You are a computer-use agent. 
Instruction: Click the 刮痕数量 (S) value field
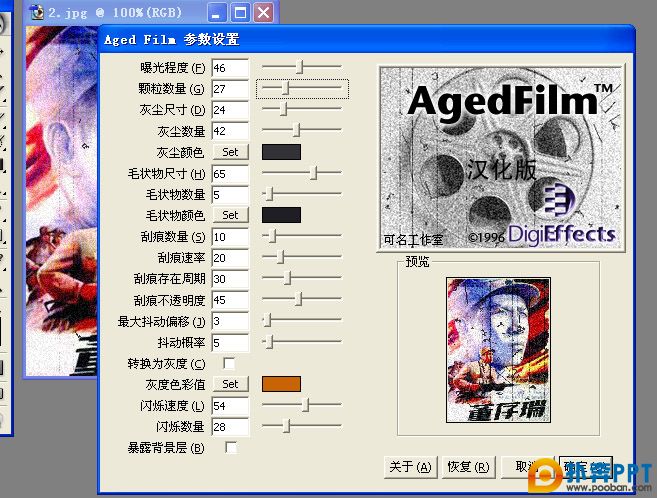[230, 237]
